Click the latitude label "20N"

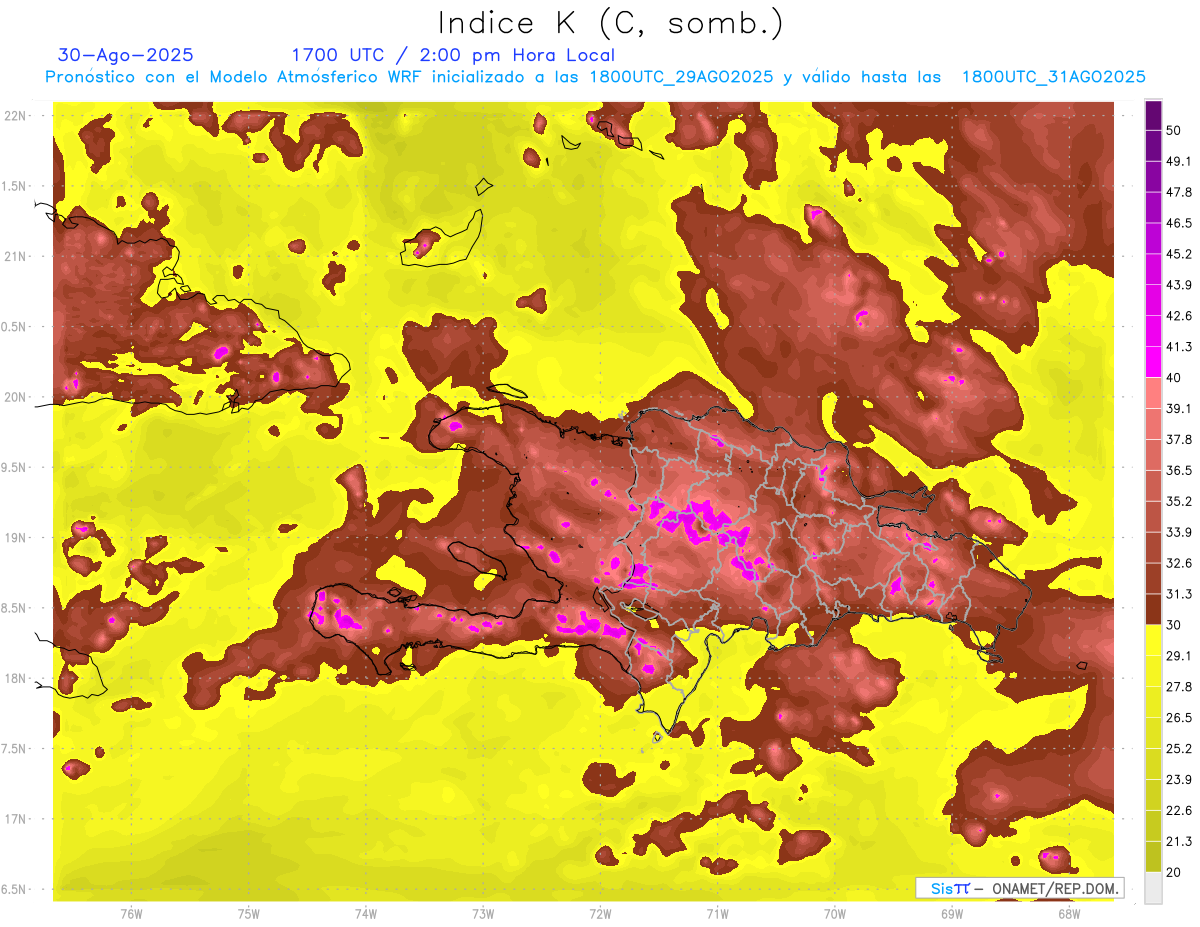[x=16, y=398]
